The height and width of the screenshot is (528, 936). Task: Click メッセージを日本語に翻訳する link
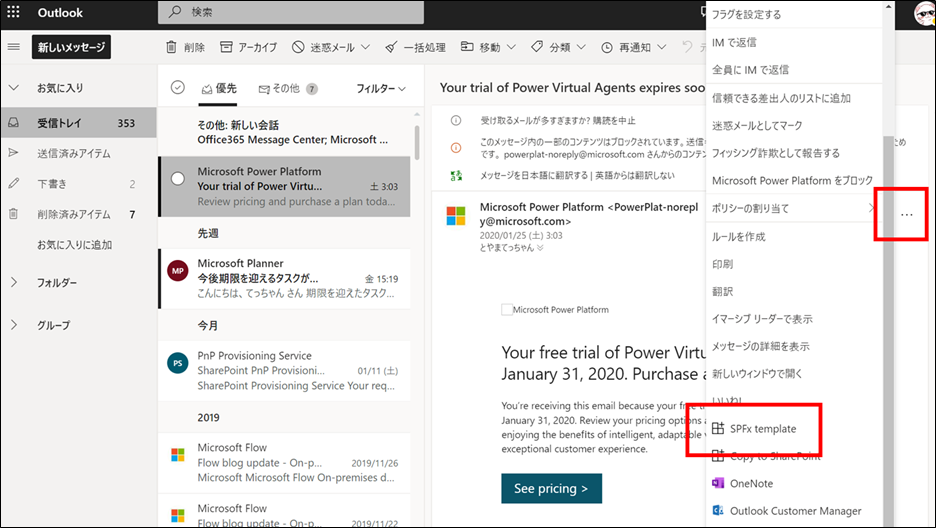click(x=534, y=175)
